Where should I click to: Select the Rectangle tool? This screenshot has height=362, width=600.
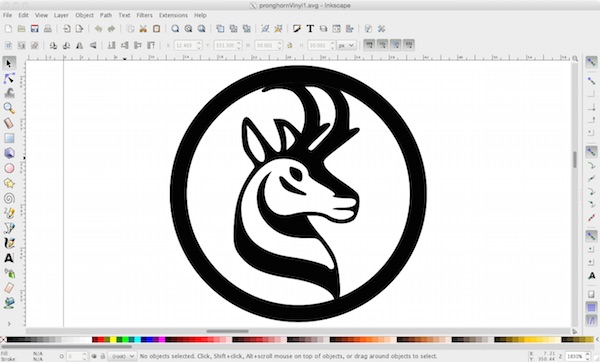(x=9, y=138)
